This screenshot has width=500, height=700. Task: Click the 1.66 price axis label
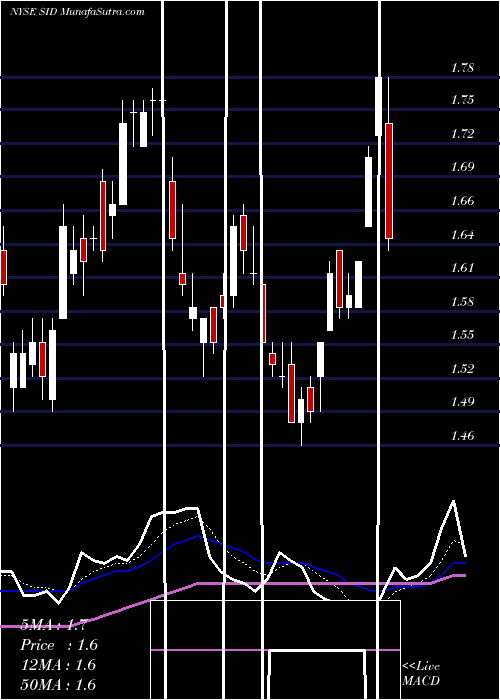tap(462, 200)
